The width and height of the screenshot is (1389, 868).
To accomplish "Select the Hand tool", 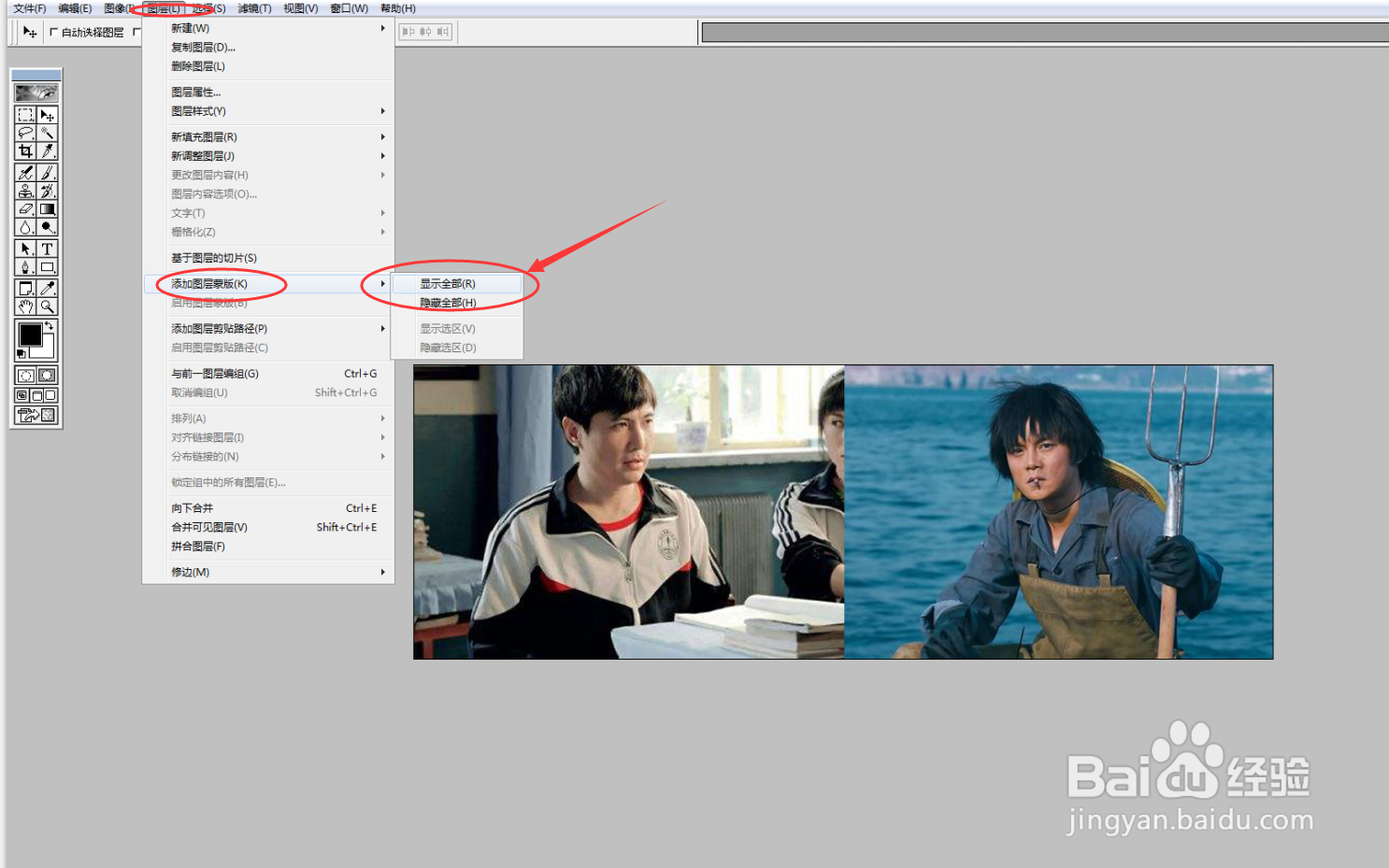I will pos(25,306).
